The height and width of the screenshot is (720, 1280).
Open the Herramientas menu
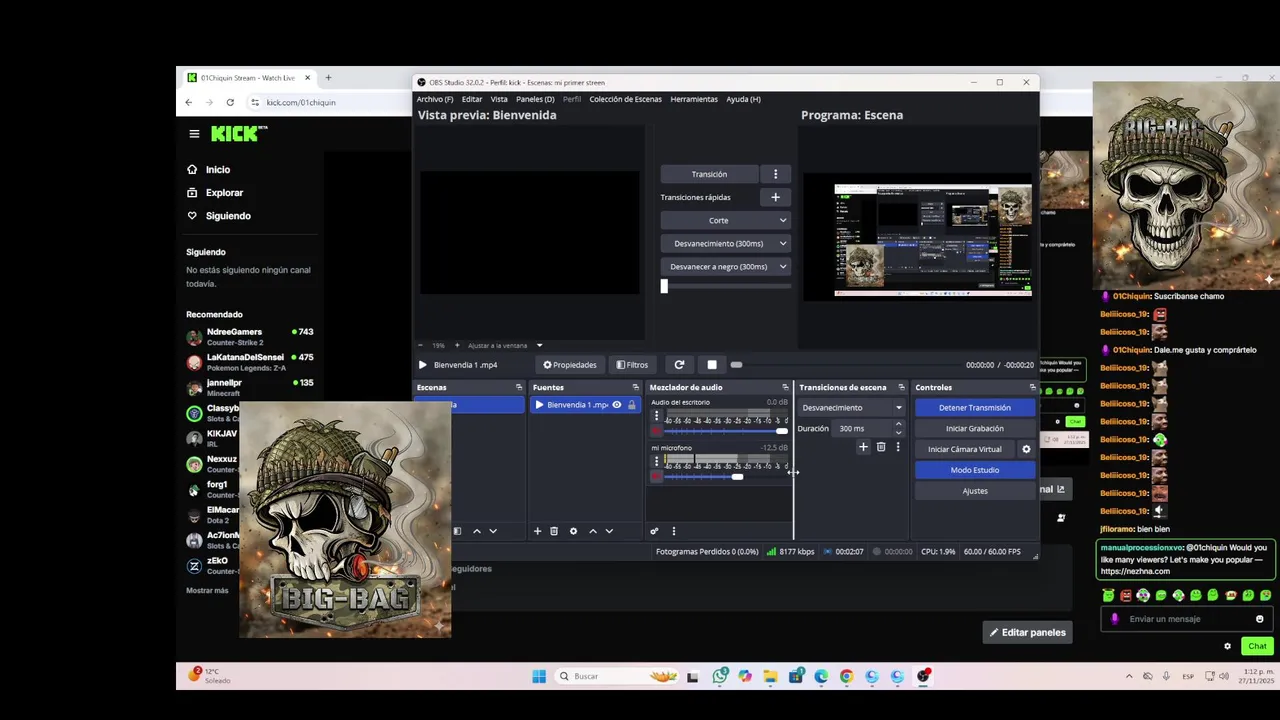[694, 99]
